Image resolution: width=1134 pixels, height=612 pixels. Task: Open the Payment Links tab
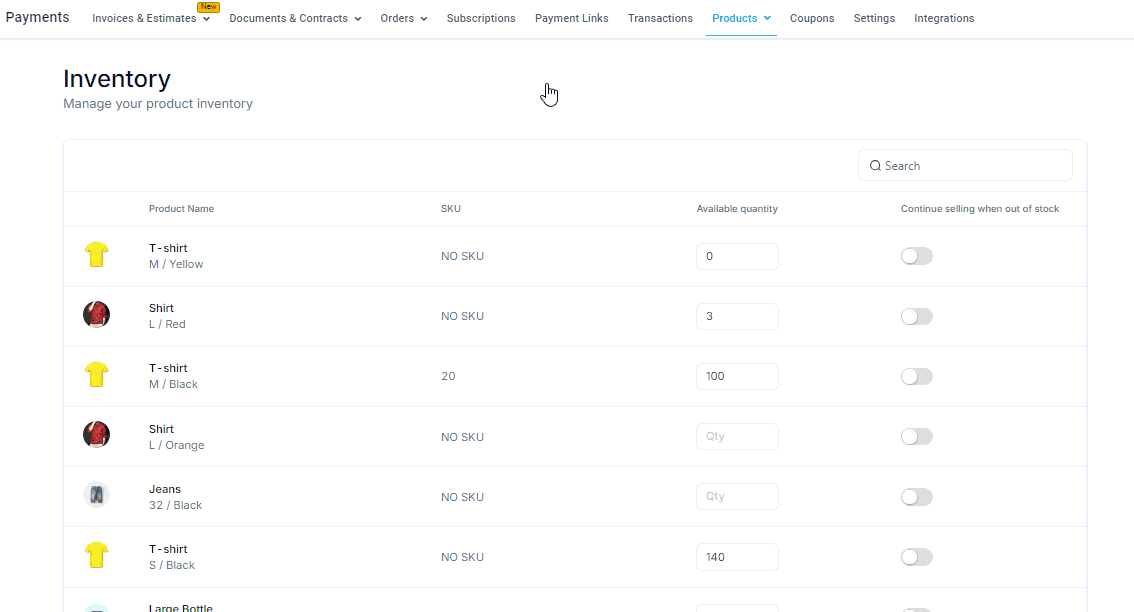tap(571, 19)
